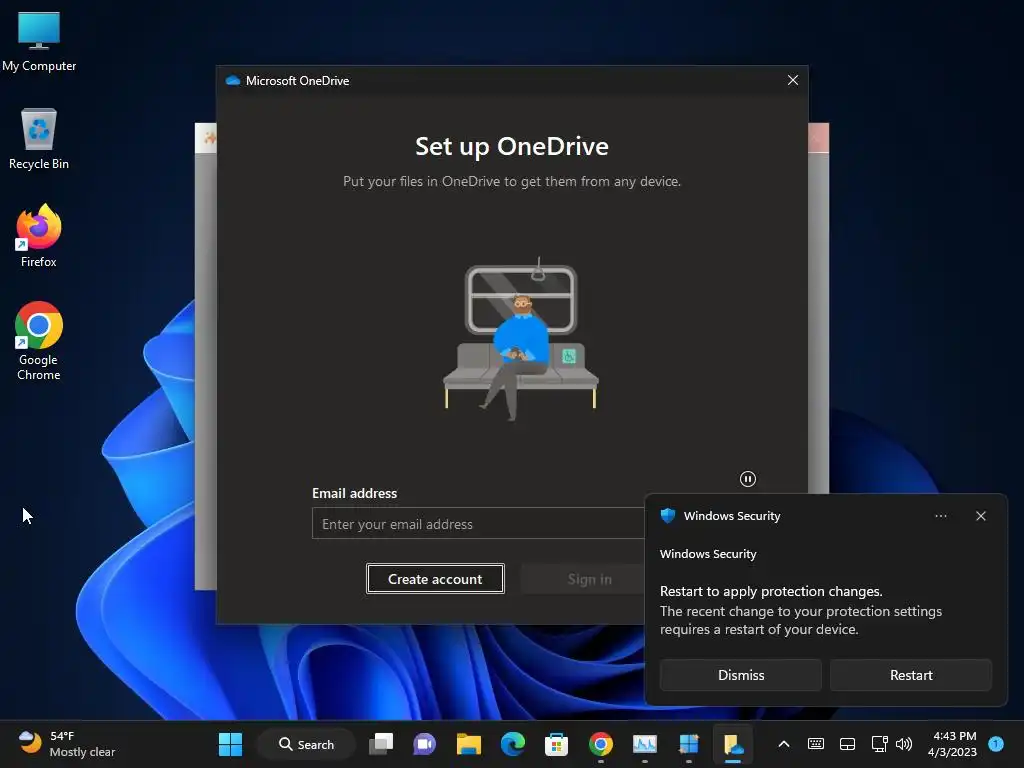Open the volume speaker tray icon
Image resolution: width=1024 pixels, height=768 pixels.
(904, 744)
